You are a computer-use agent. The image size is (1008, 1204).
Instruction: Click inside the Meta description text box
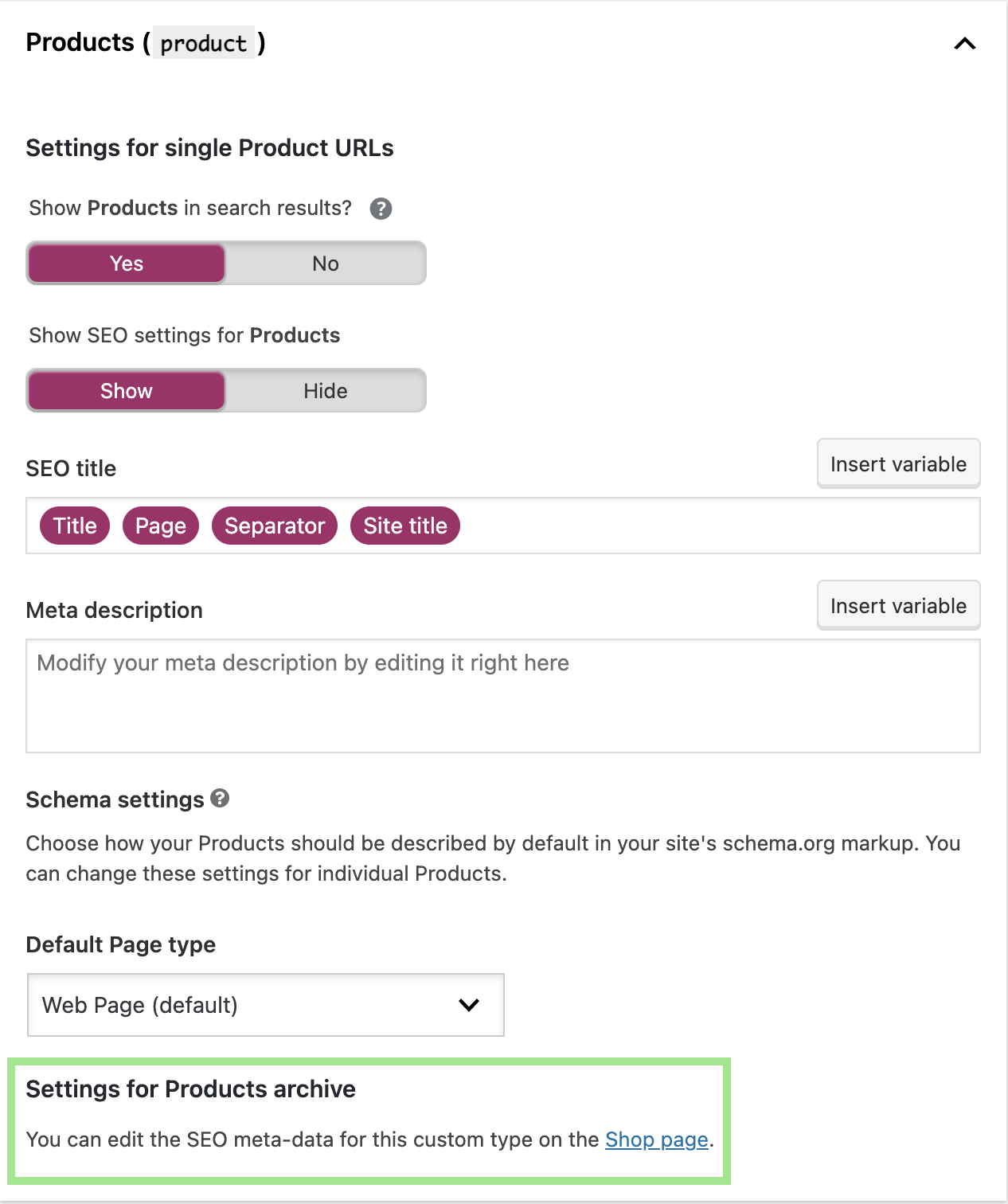503,696
